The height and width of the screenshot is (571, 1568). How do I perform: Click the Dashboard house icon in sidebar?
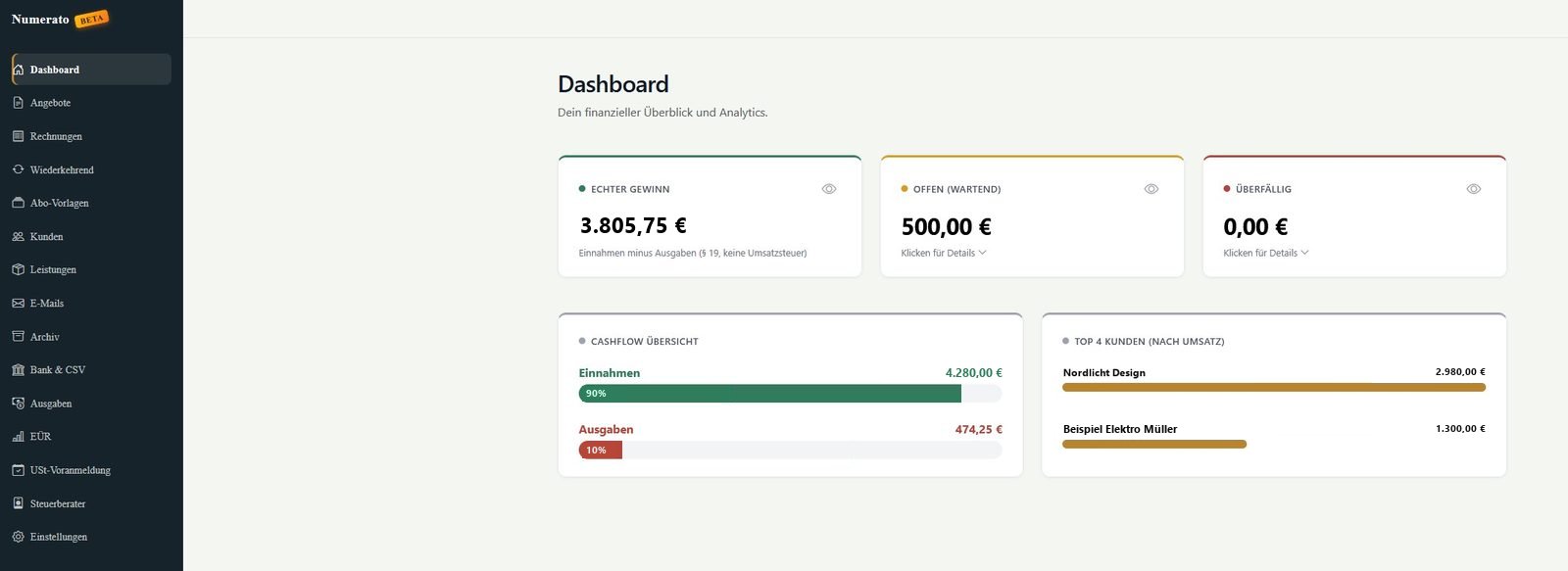[18, 70]
